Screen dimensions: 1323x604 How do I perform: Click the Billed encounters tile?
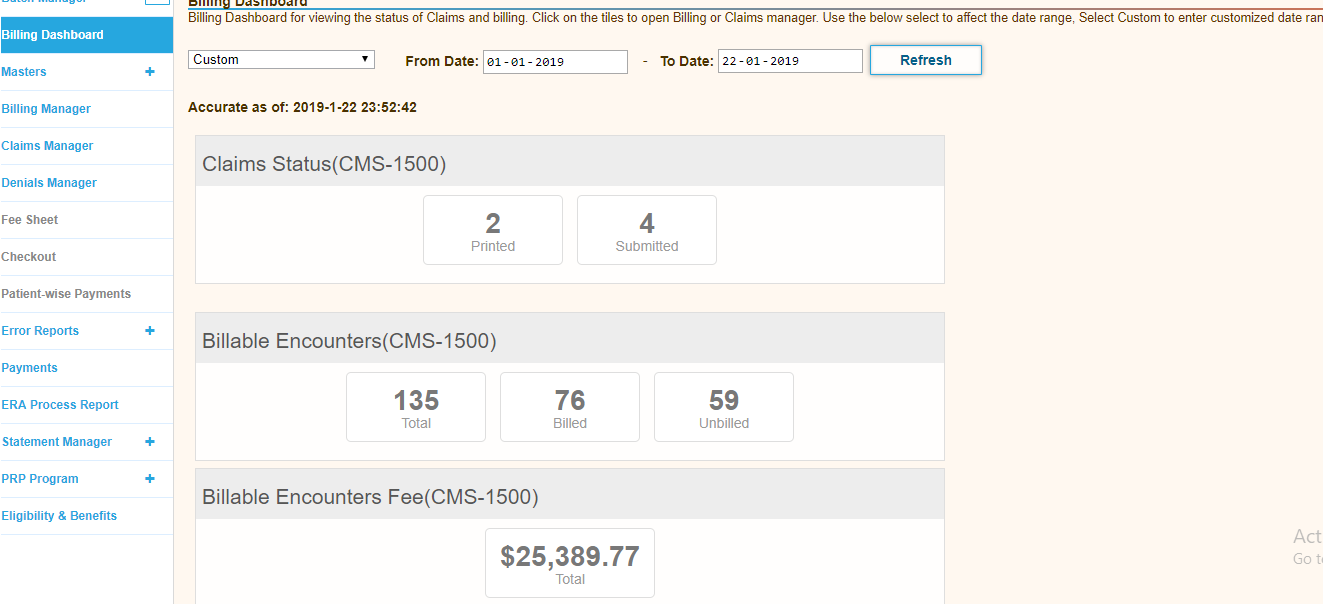[x=570, y=407]
